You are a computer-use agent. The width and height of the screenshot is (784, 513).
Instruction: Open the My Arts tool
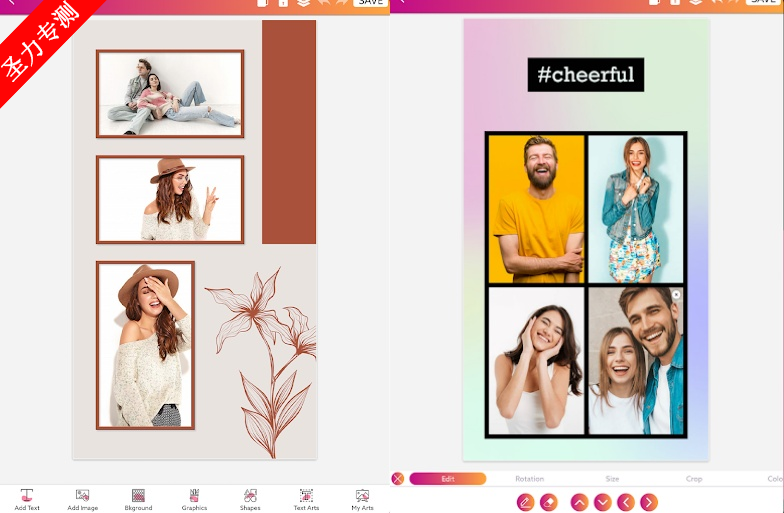tap(362, 500)
